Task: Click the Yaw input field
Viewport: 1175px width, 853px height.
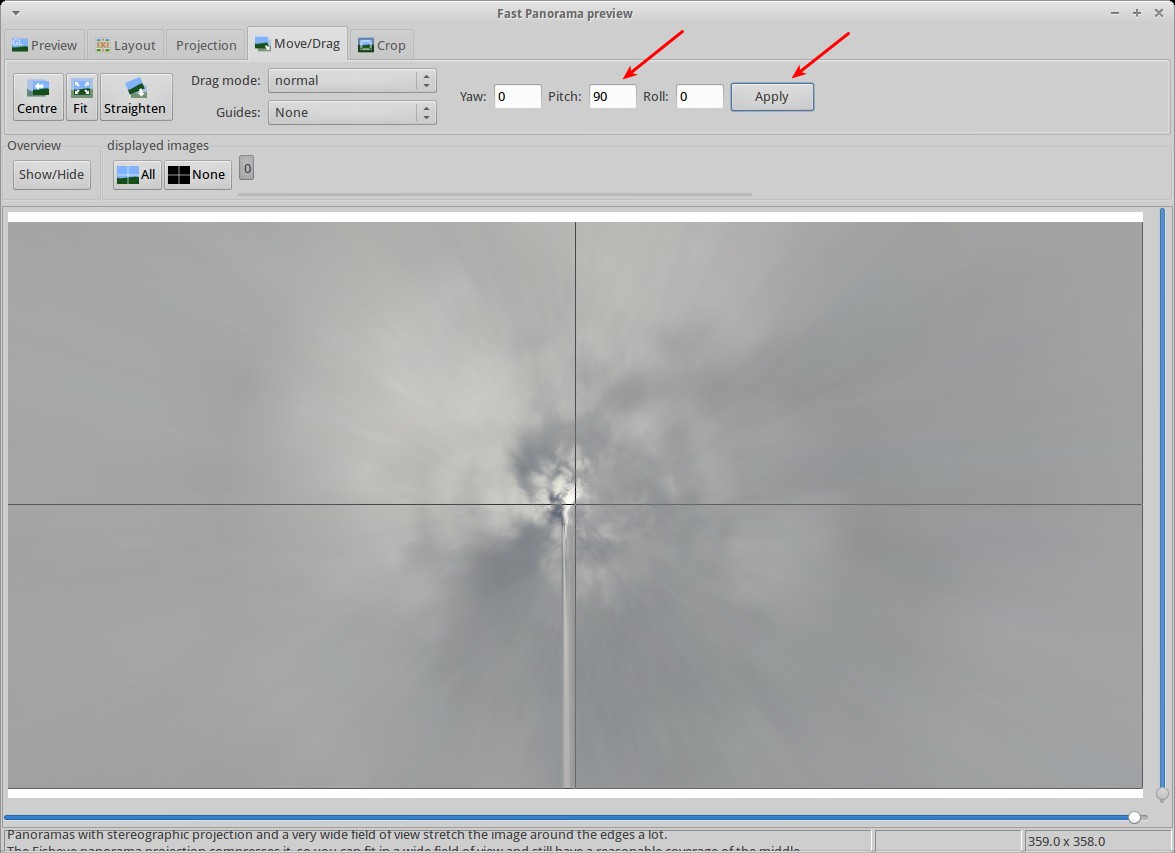Action: click(517, 96)
